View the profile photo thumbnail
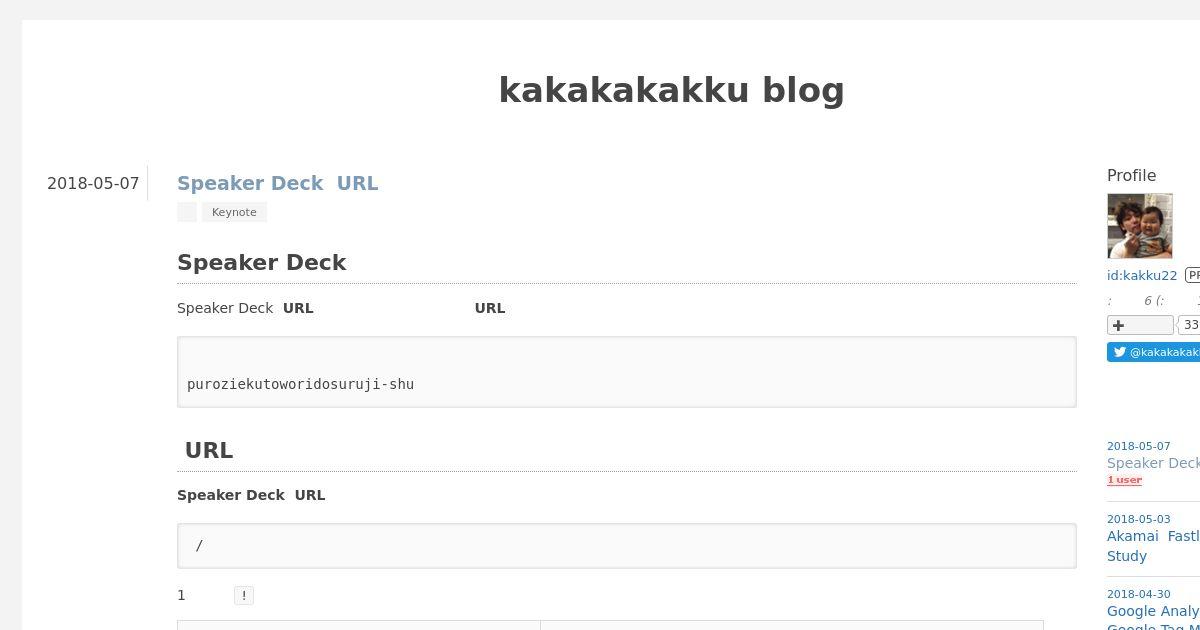Viewport: 1200px width, 630px height. [x=1139, y=226]
